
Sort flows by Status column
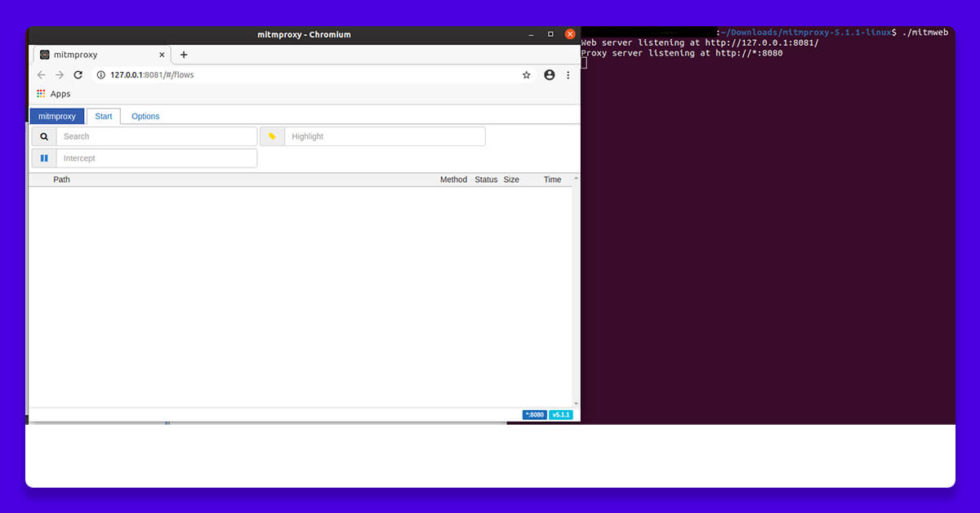click(x=486, y=179)
